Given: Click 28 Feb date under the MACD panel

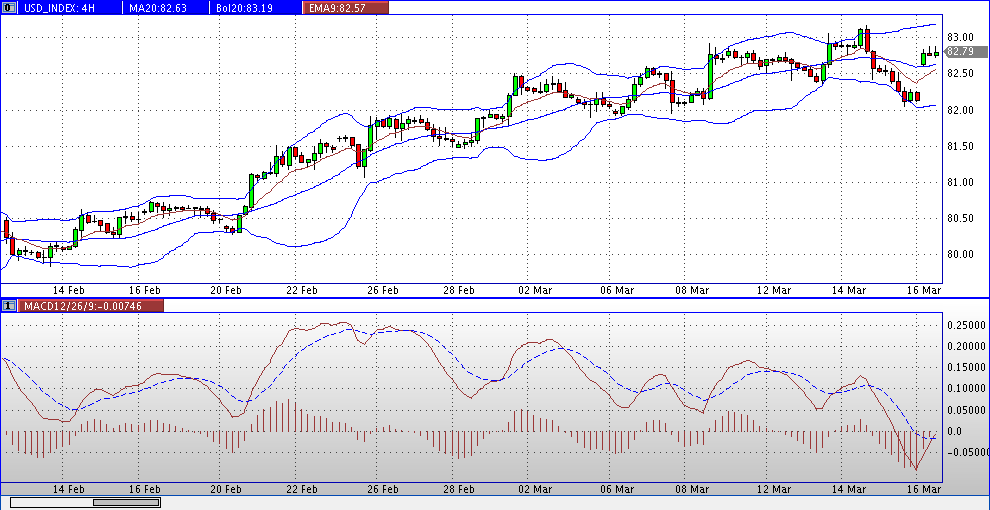Looking at the screenshot, I should coord(458,489).
